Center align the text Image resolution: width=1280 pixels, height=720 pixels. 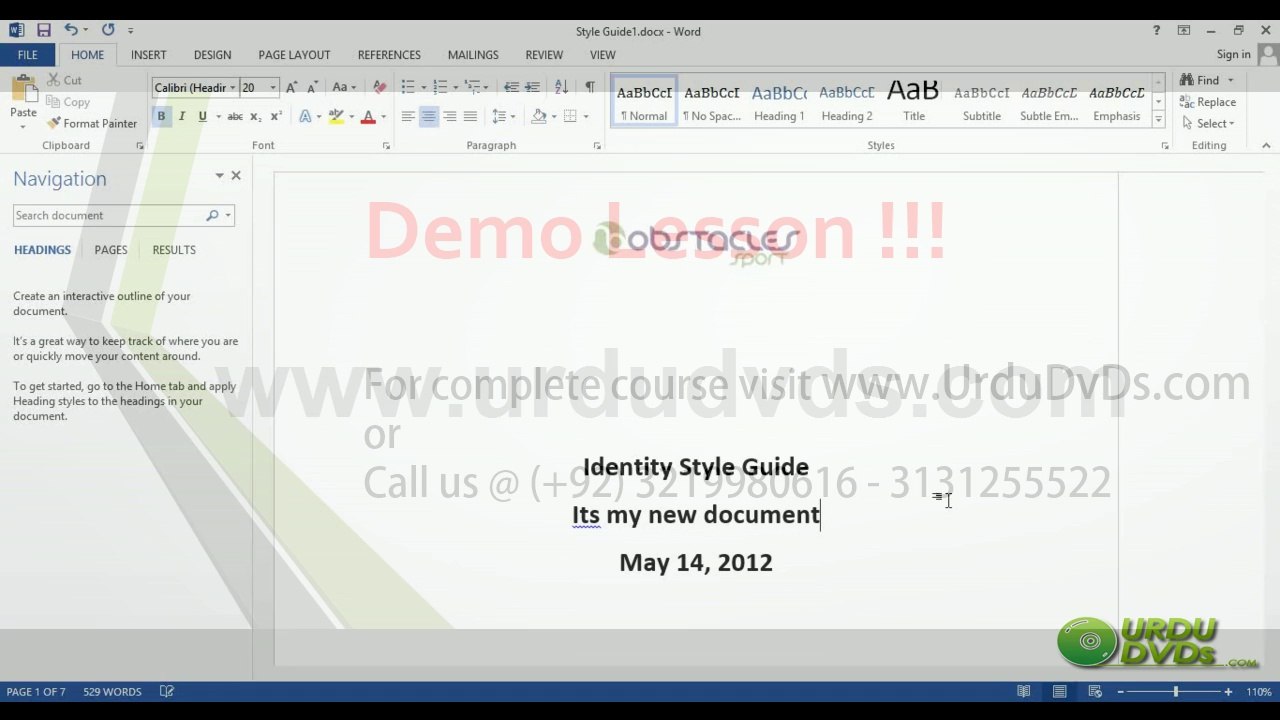pos(429,117)
